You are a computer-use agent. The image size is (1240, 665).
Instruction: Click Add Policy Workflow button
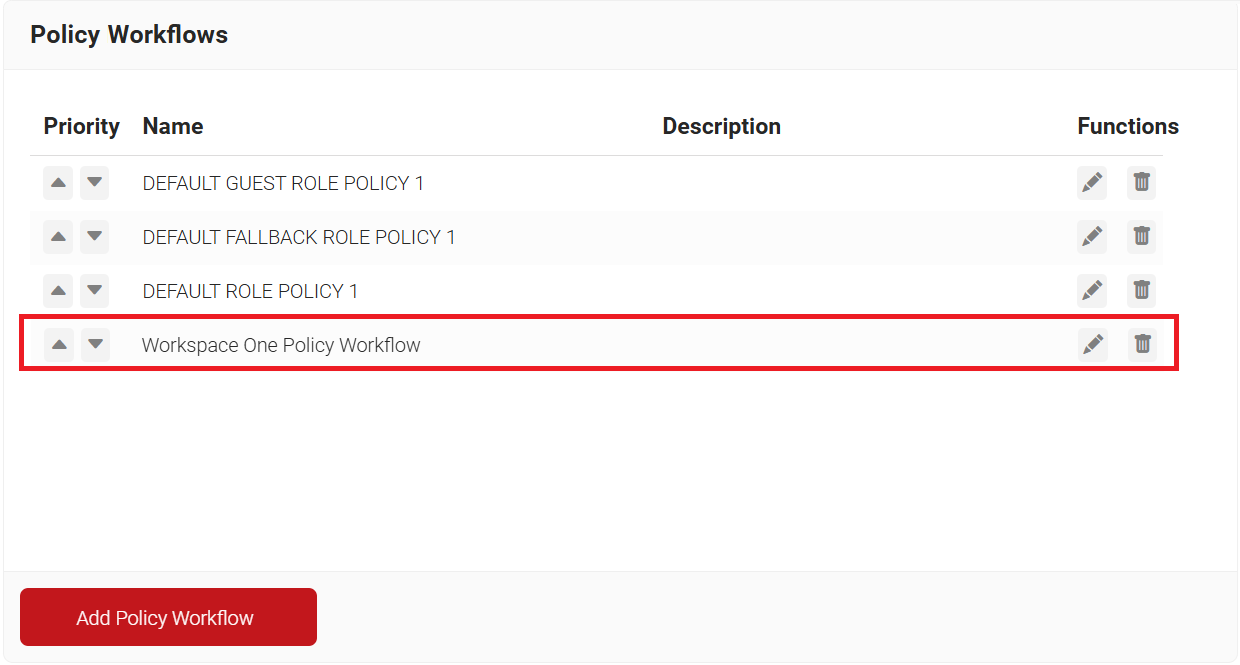point(168,617)
